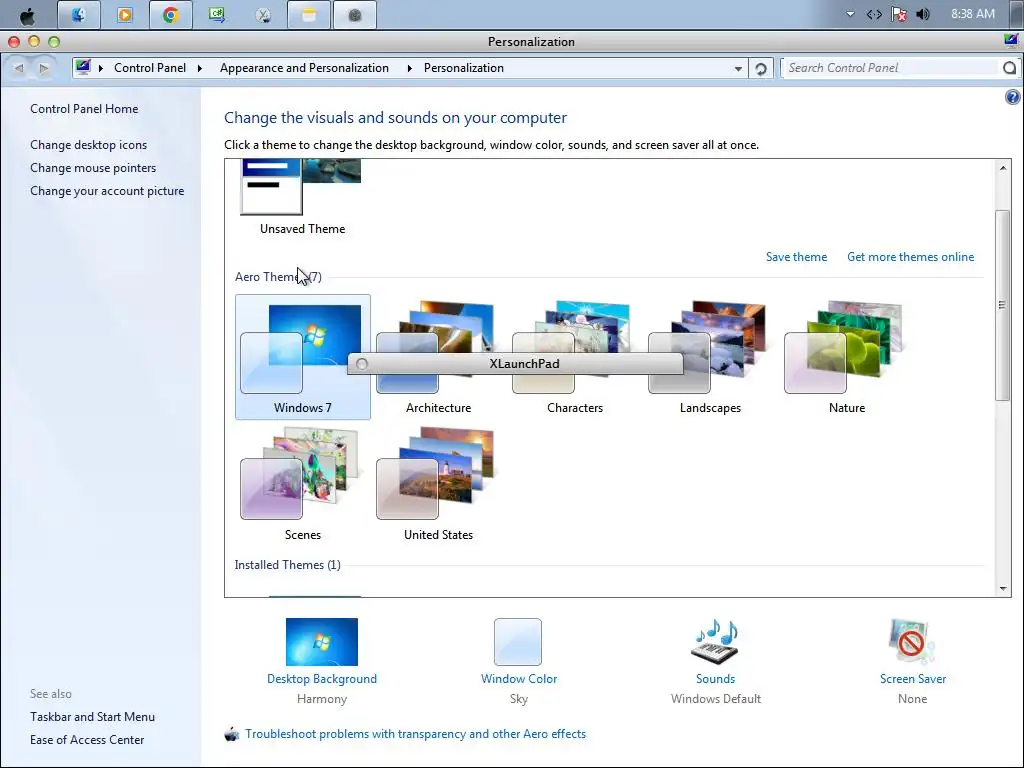Select Control Panel in the breadcrumb

coord(150,68)
